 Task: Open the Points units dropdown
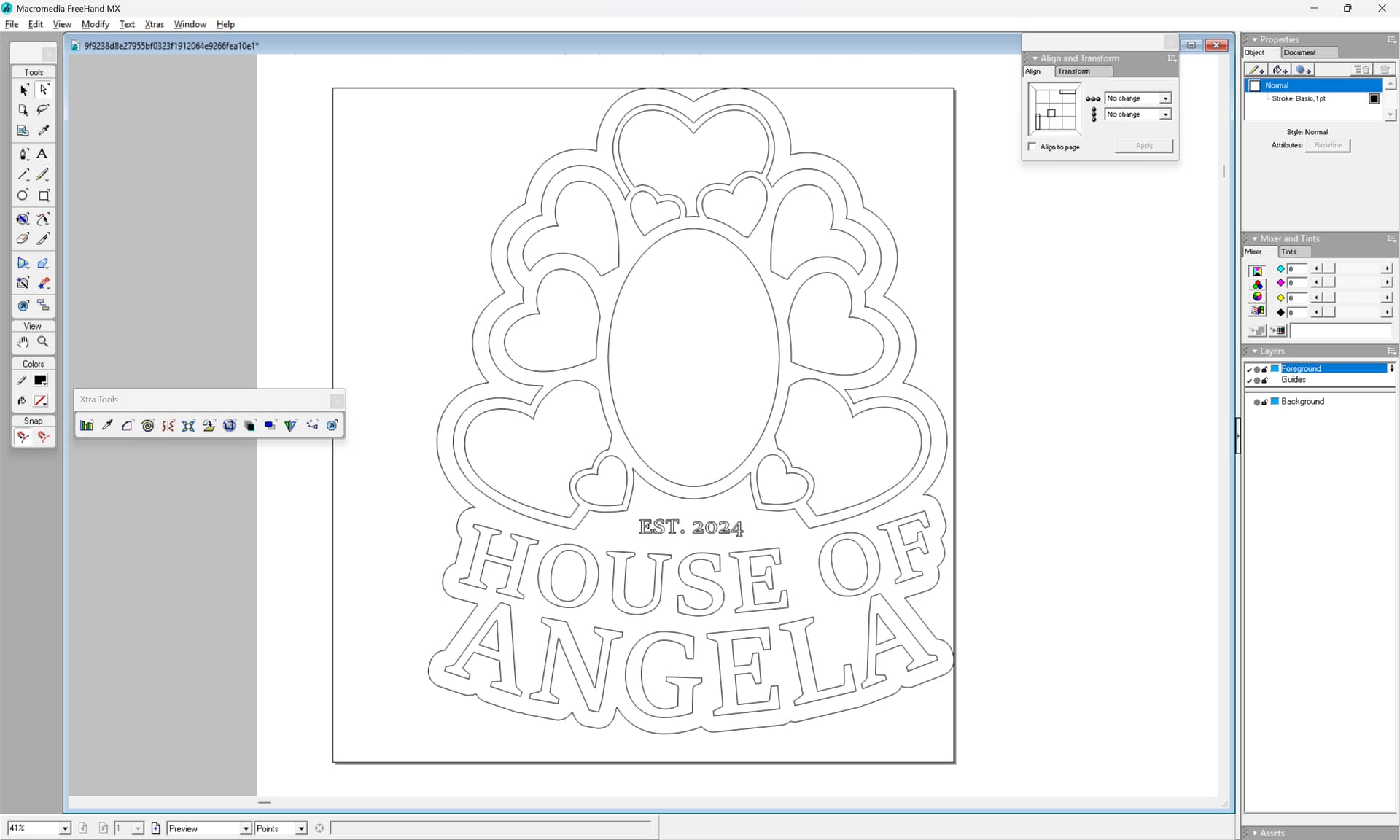point(301,828)
